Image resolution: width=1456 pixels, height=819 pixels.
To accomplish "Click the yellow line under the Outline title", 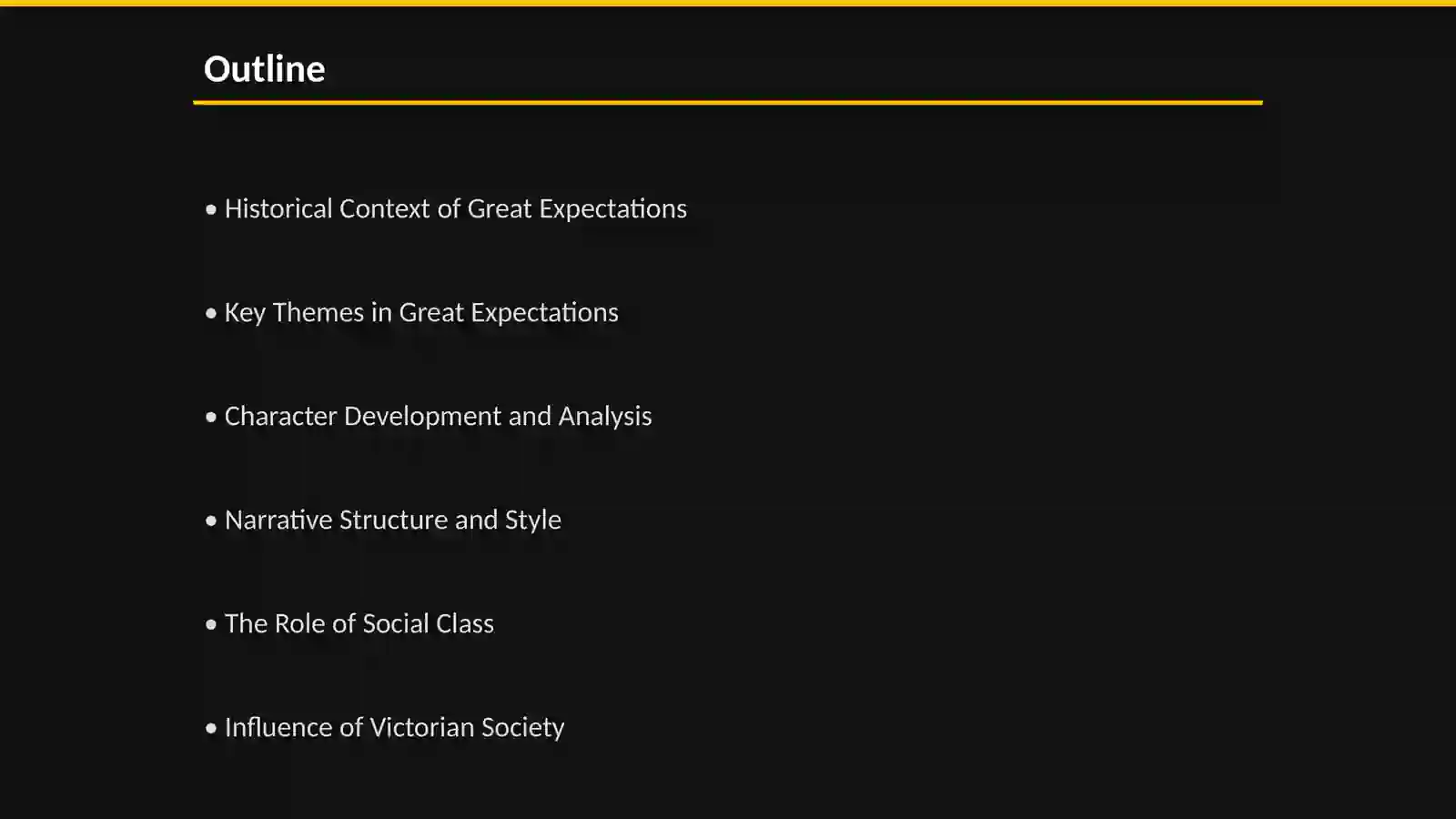I will click(728, 103).
